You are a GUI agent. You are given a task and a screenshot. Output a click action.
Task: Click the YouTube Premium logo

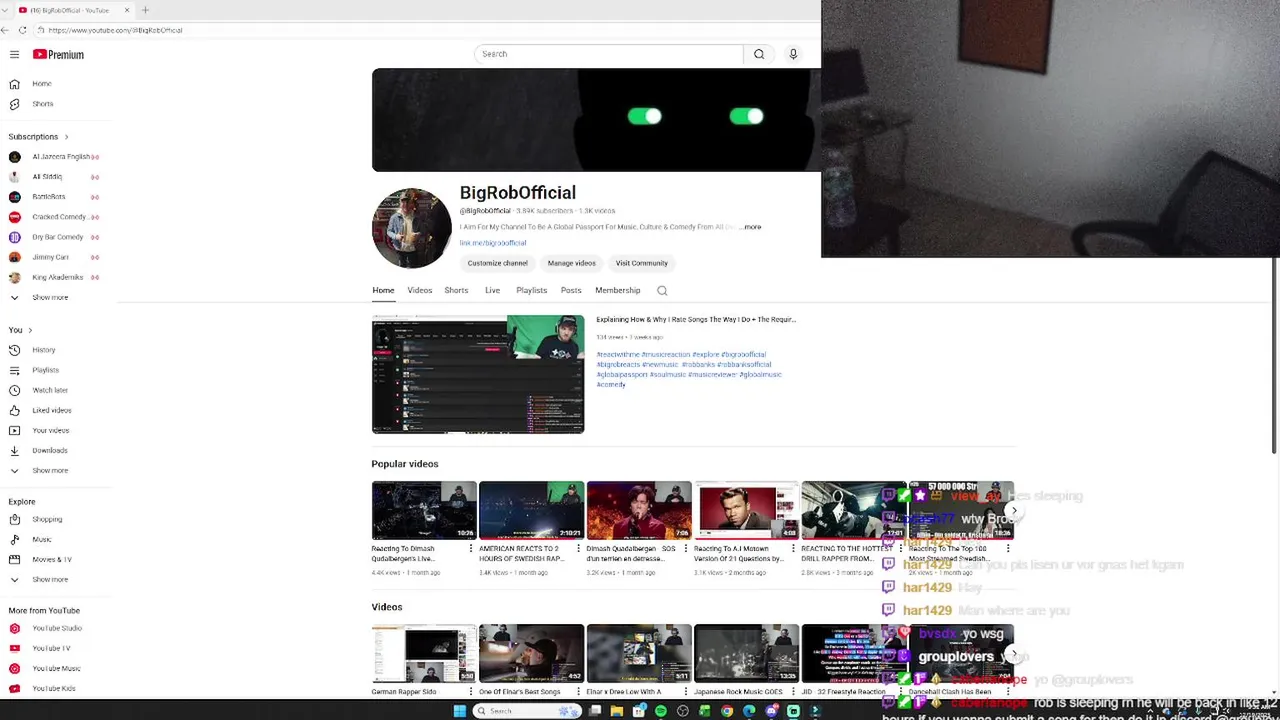point(58,54)
